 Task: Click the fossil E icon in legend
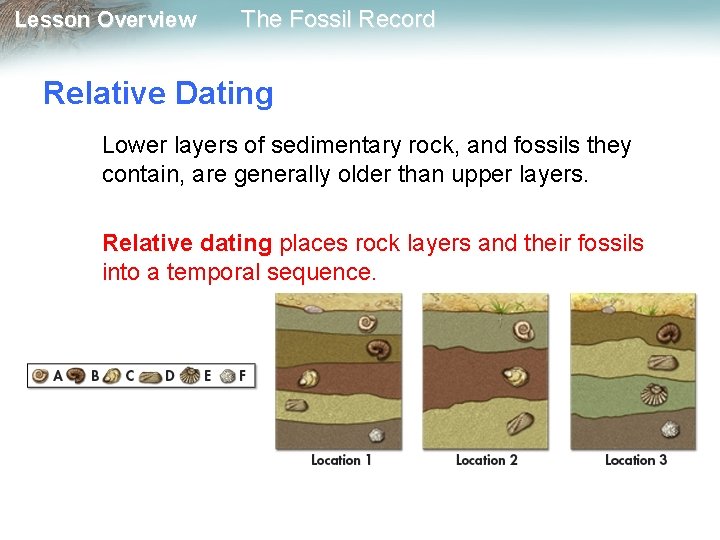[190, 376]
